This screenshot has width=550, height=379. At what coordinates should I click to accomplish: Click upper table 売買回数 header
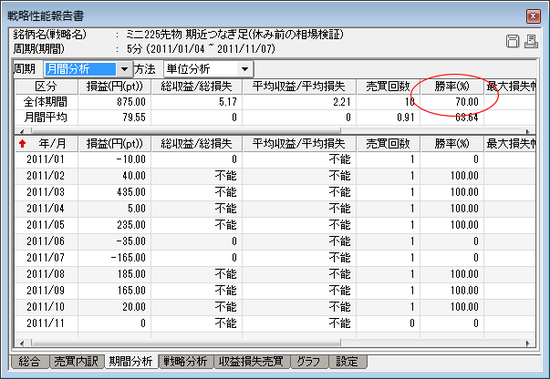pyautogui.click(x=388, y=87)
